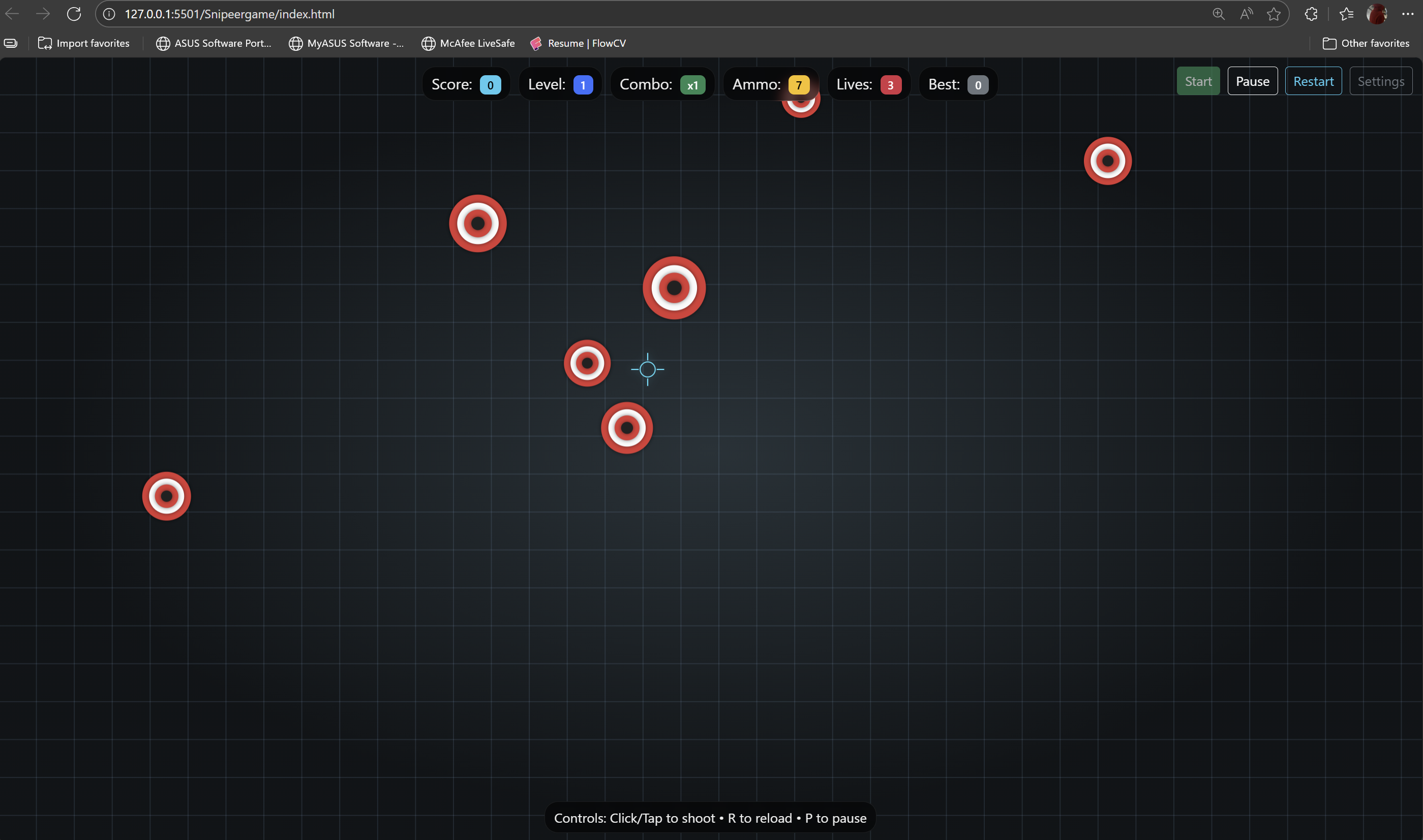Click the read aloud icon
This screenshot has height=840, width=1423.
pyautogui.click(x=1246, y=14)
